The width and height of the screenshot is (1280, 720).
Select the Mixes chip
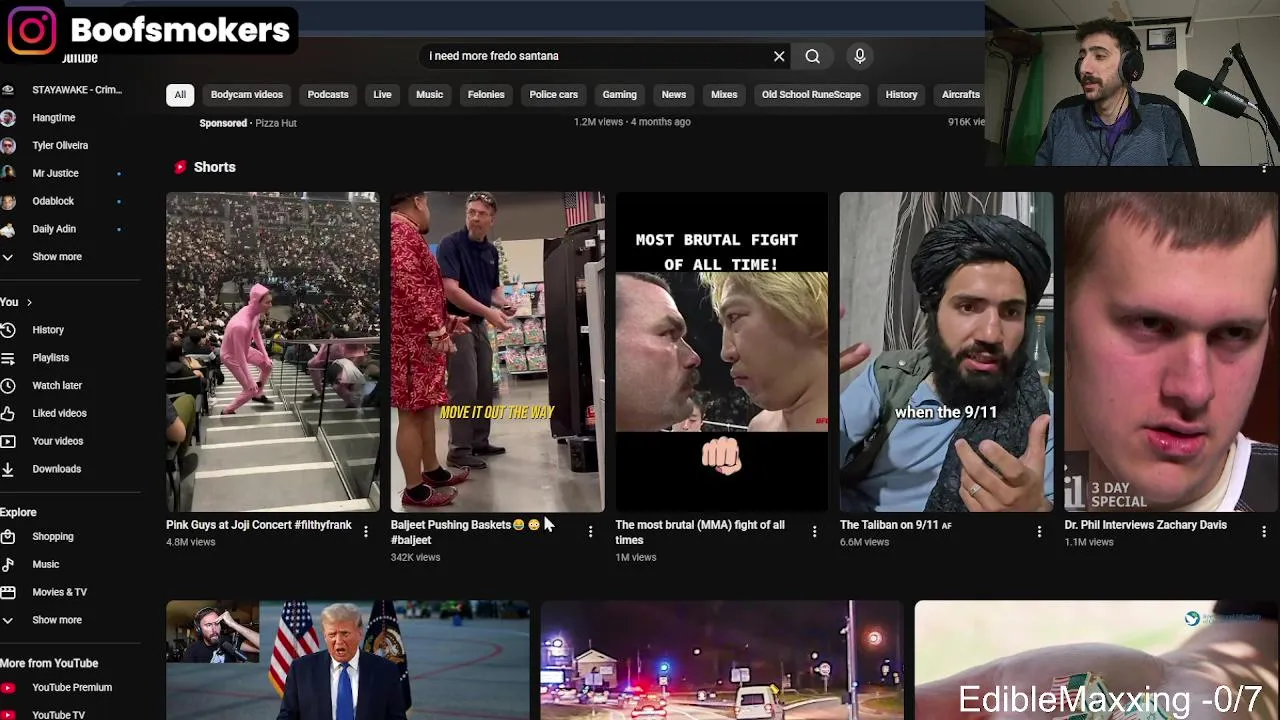pos(724,94)
